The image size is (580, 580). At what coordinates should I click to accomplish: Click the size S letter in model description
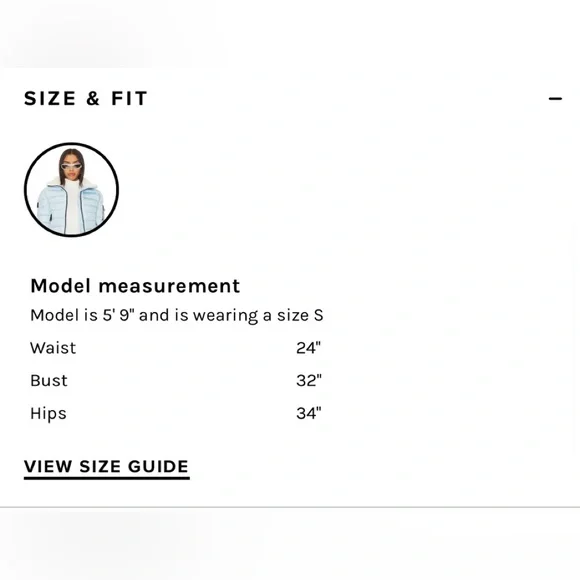coord(318,315)
